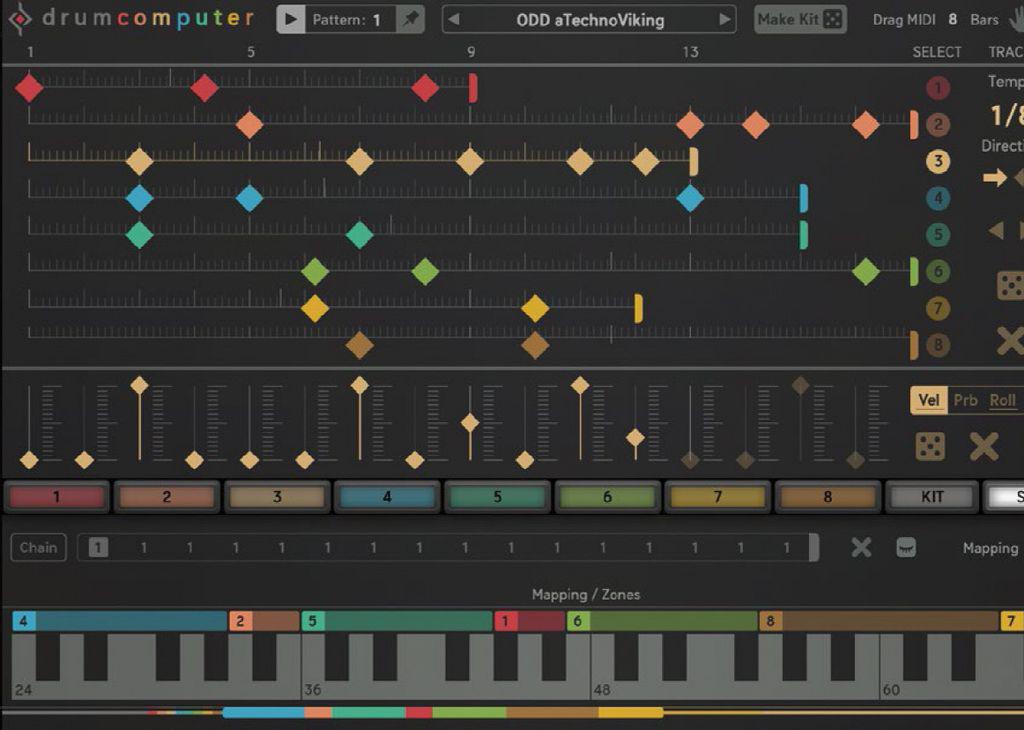Open the KIT tab
Screen dimensions: 1024x730
pyautogui.click(x=932, y=497)
